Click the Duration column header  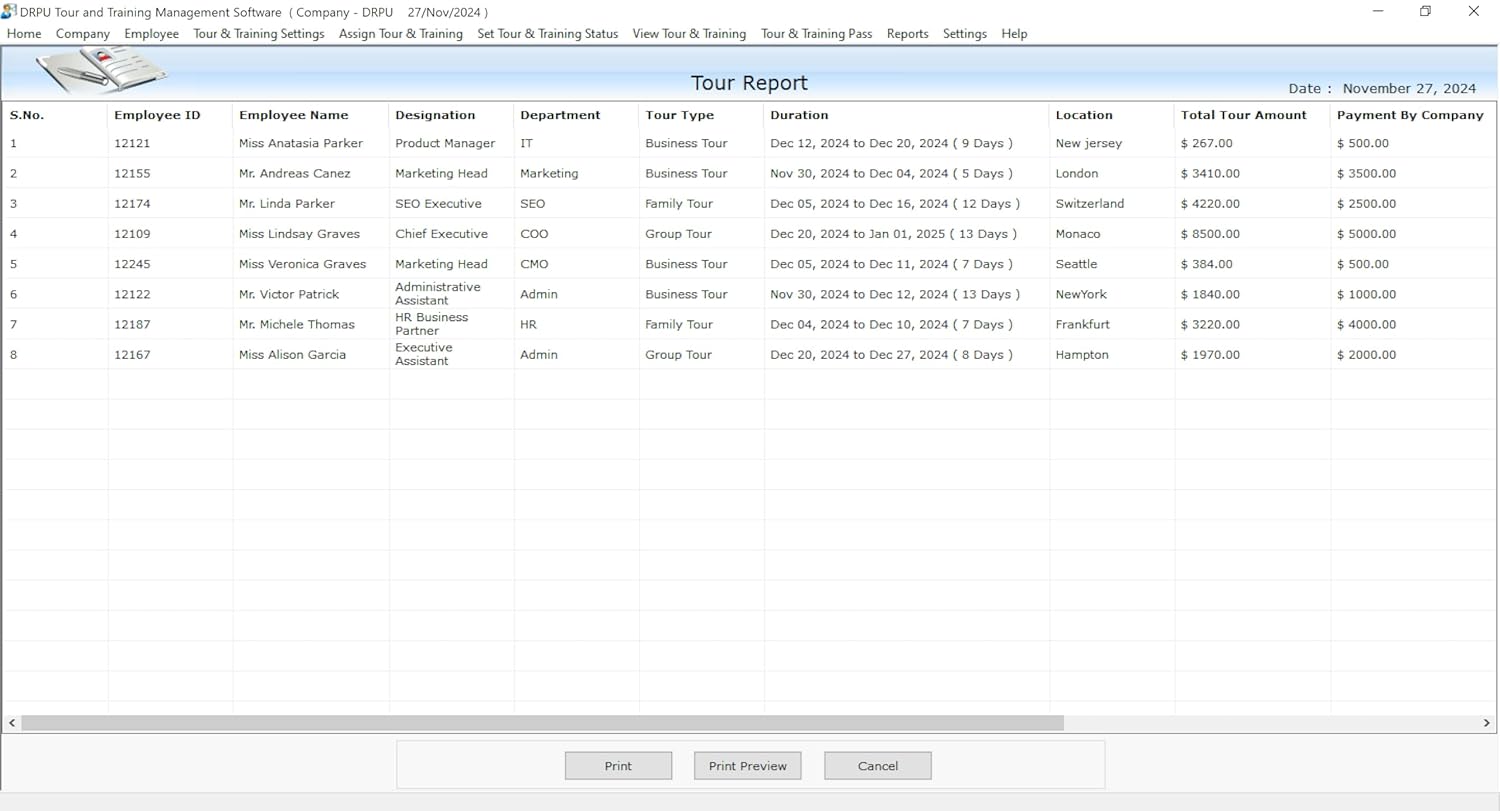coord(799,115)
